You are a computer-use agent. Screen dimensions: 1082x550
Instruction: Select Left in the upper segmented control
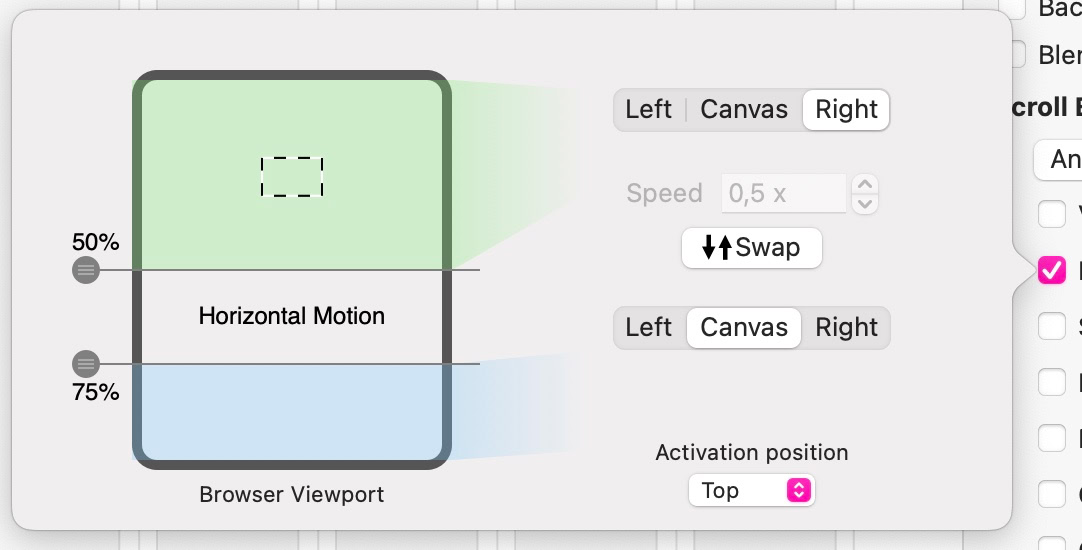tap(648, 109)
